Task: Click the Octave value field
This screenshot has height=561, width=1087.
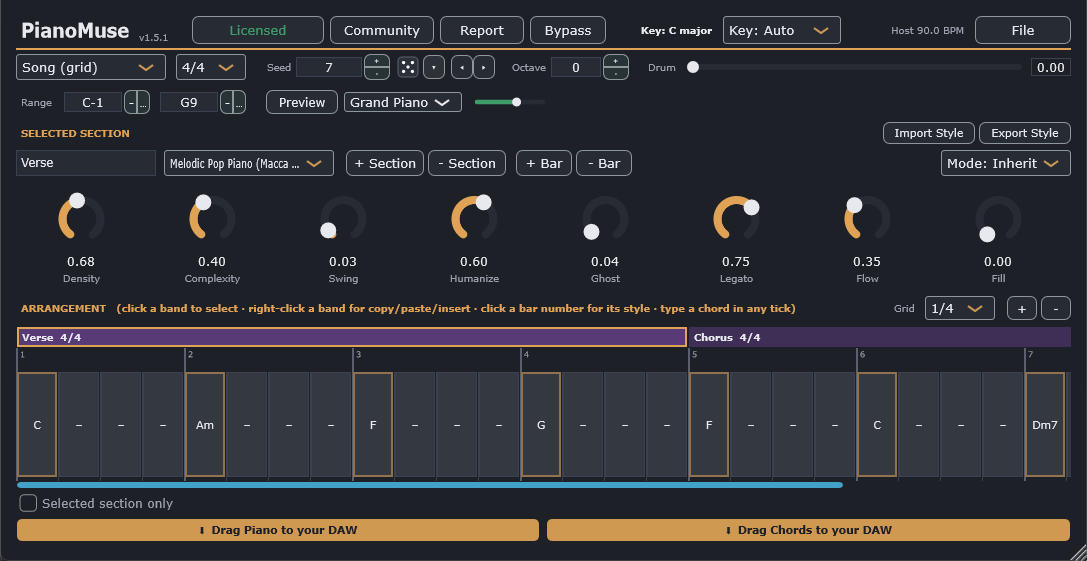Action: pyautogui.click(x=575, y=67)
